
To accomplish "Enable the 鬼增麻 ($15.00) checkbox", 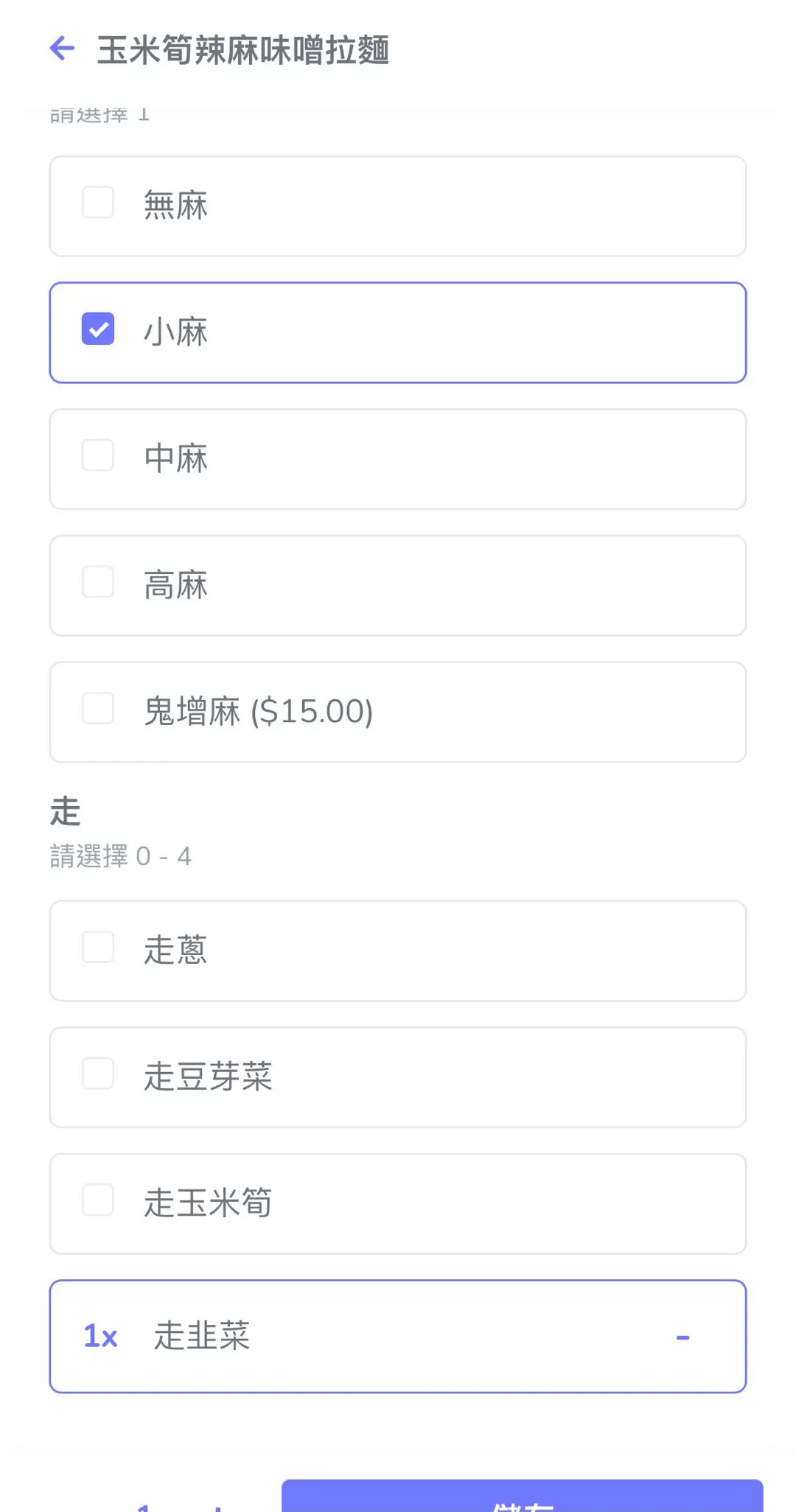I will click(98, 709).
